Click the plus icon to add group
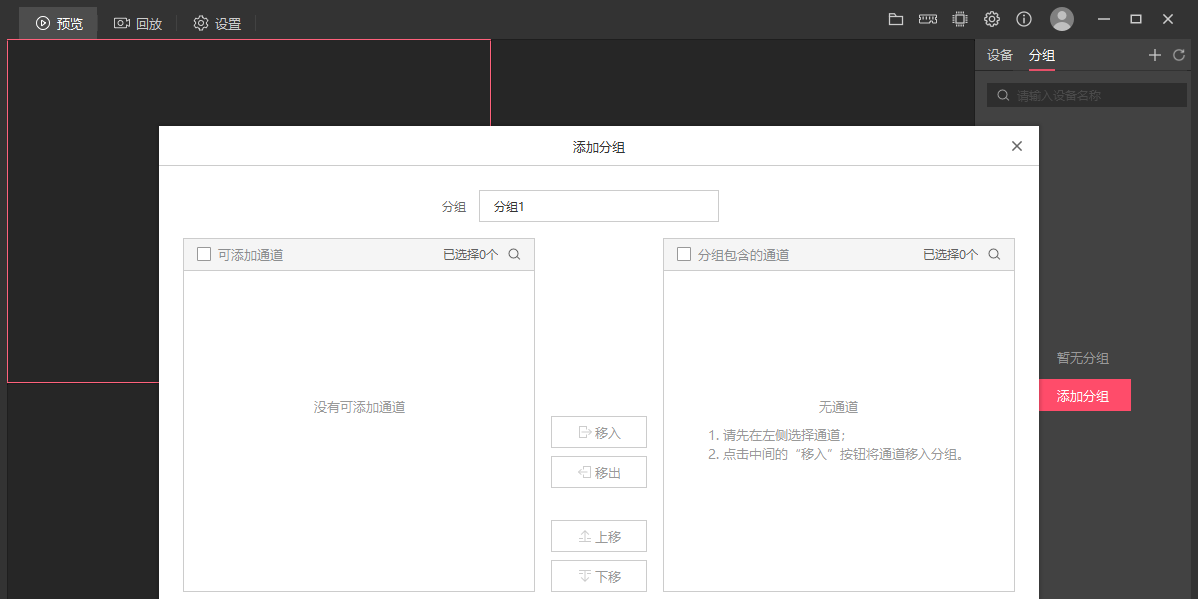The width and height of the screenshot is (1198, 599). tap(1155, 55)
